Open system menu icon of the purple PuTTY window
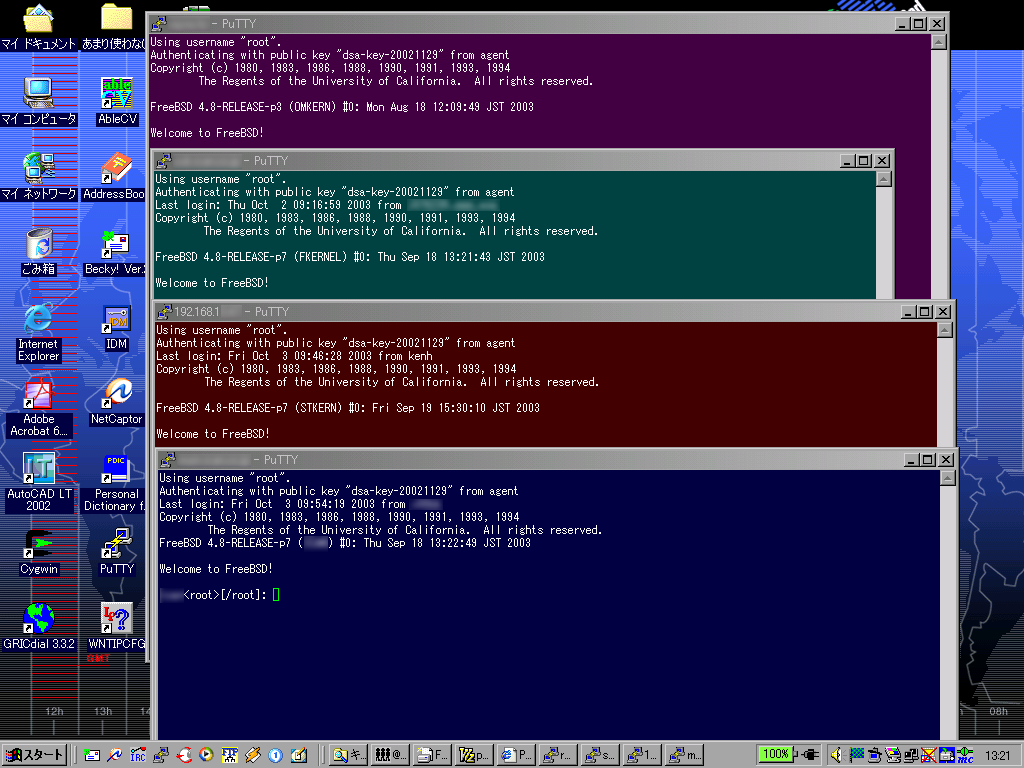The width and height of the screenshot is (1024, 768). (159, 24)
